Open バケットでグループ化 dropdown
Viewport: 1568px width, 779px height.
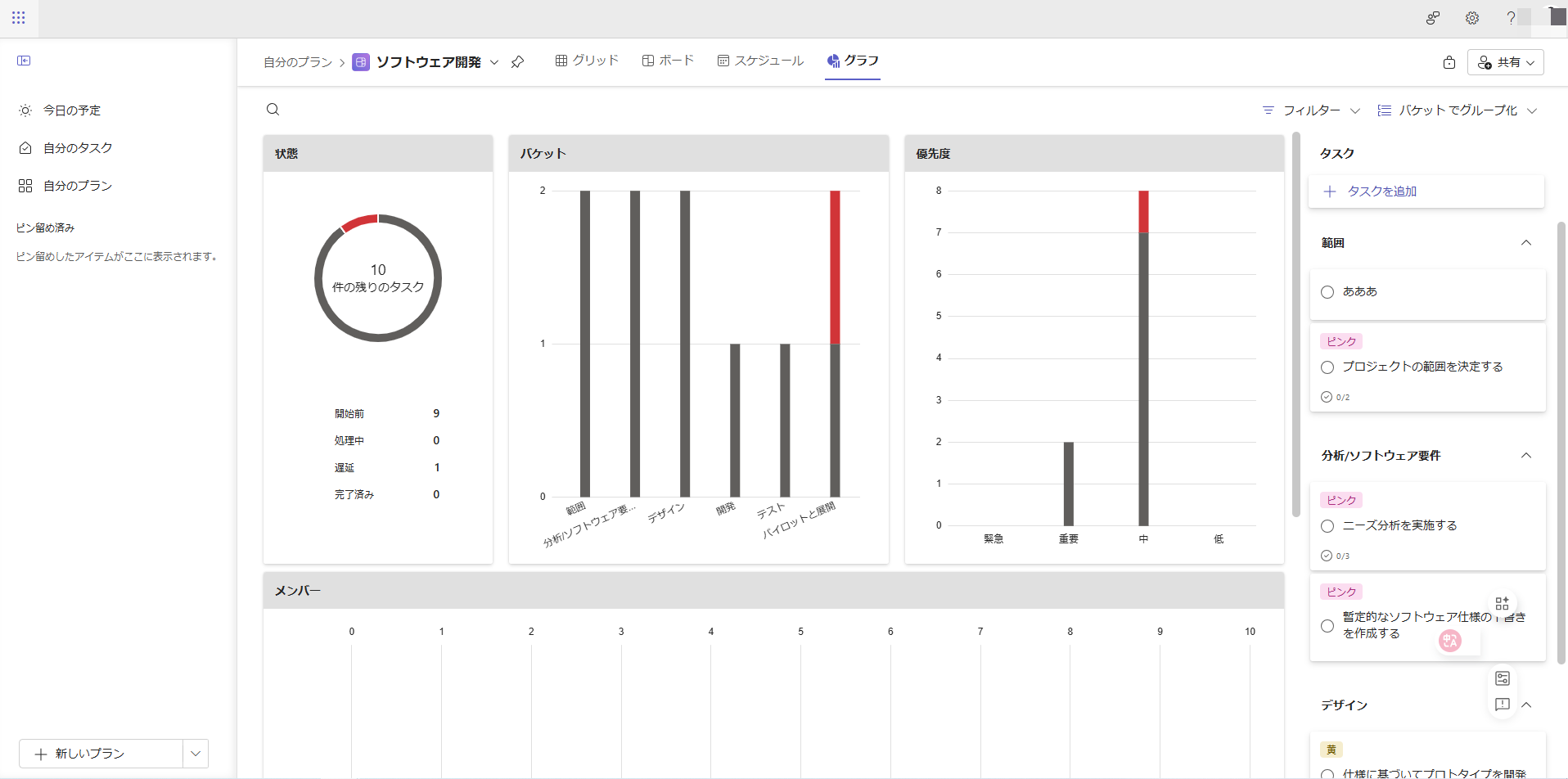click(x=1457, y=110)
